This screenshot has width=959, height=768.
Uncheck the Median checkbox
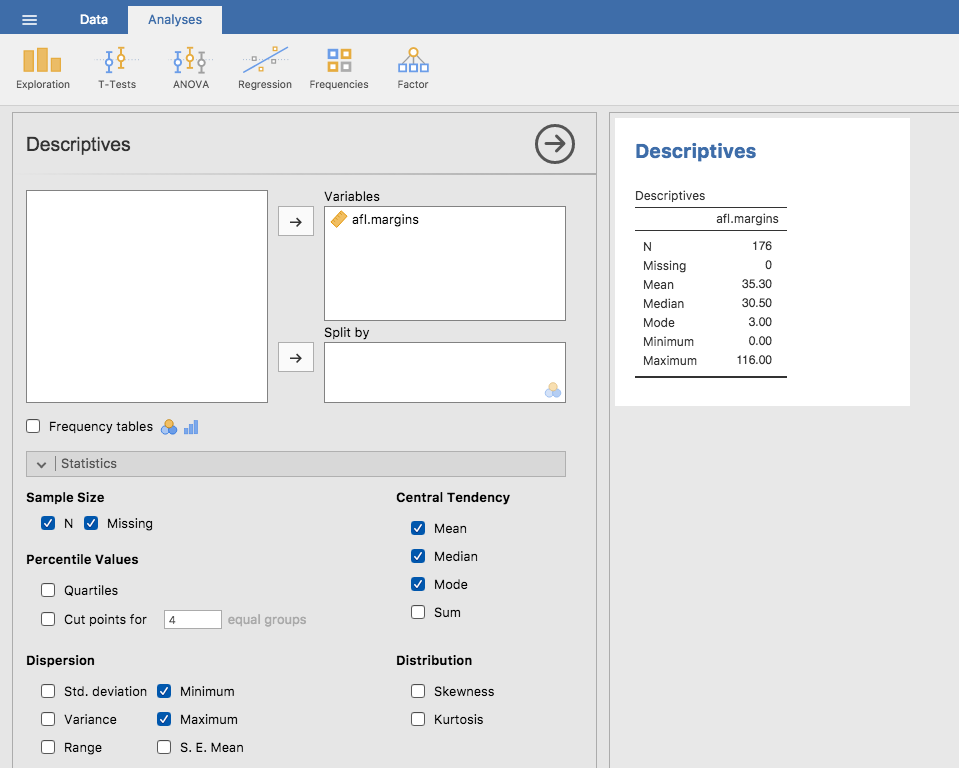click(x=418, y=556)
